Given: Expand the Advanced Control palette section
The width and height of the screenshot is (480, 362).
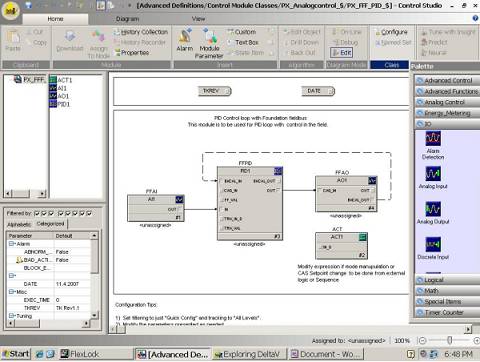Looking at the screenshot, I should coord(447,80).
